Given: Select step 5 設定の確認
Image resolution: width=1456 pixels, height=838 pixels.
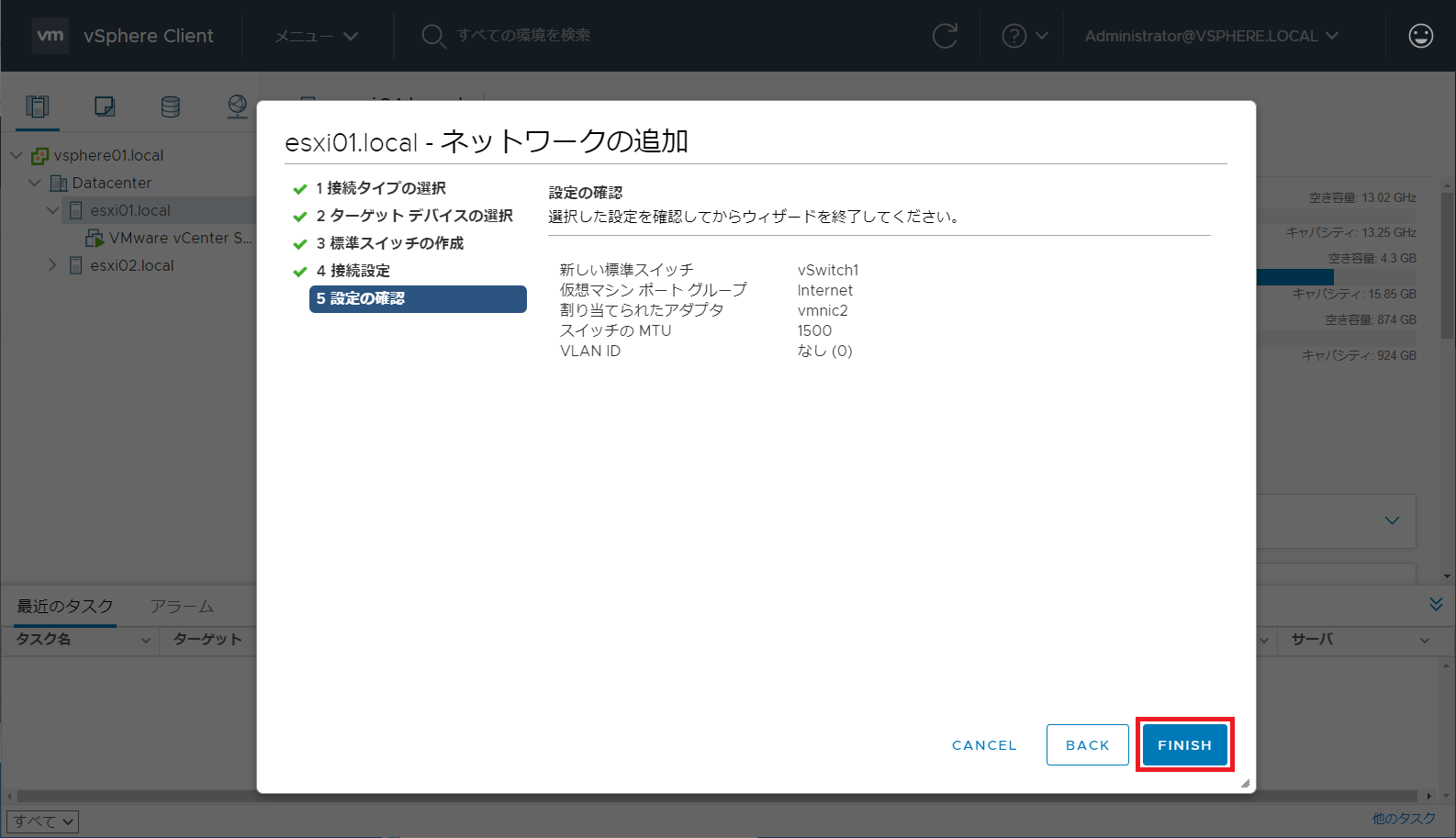Looking at the screenshot, I should point(418,298).
